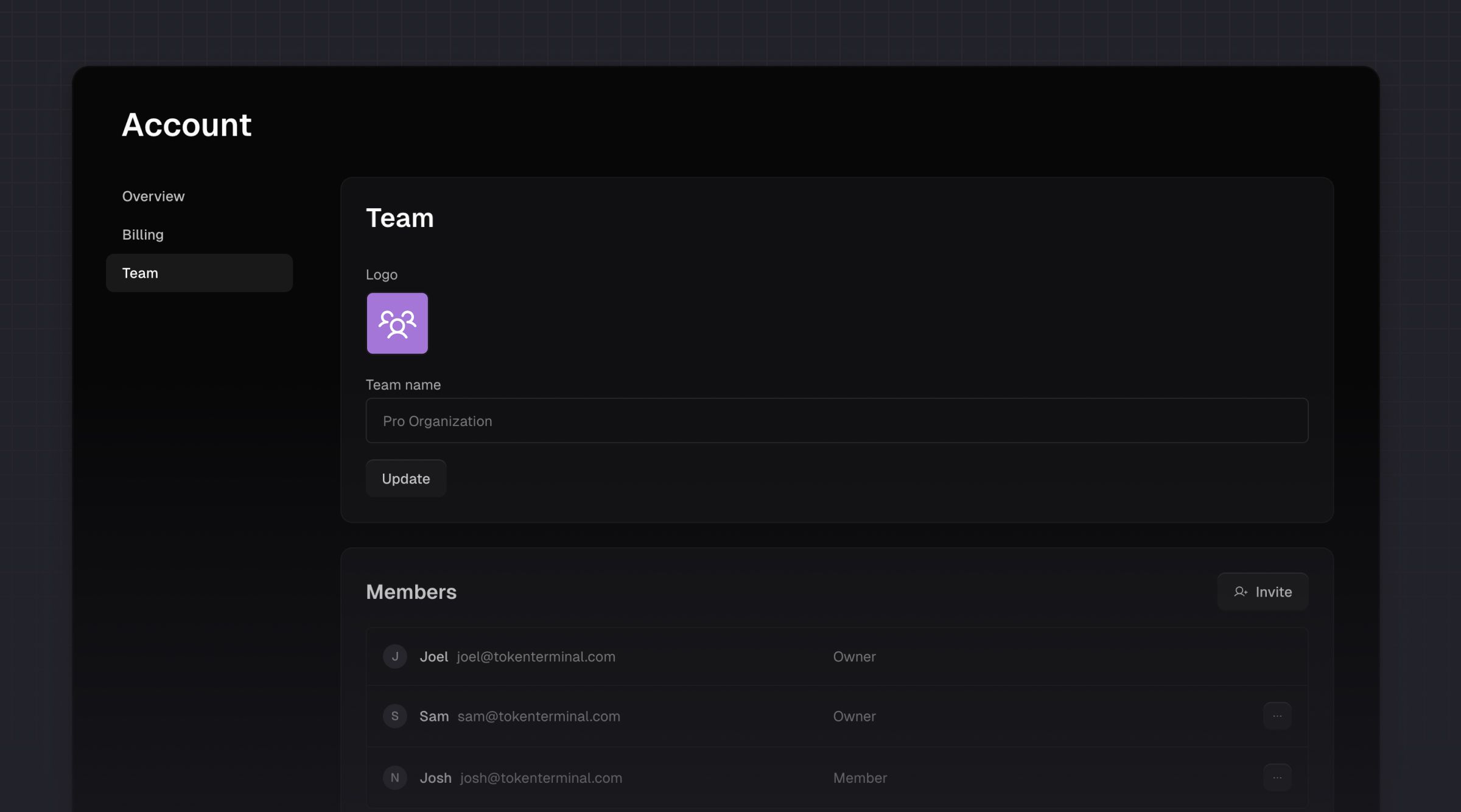Screen dimensions: 1461x812
Task: Open the Overview section
Action: [x=153, y=196]
